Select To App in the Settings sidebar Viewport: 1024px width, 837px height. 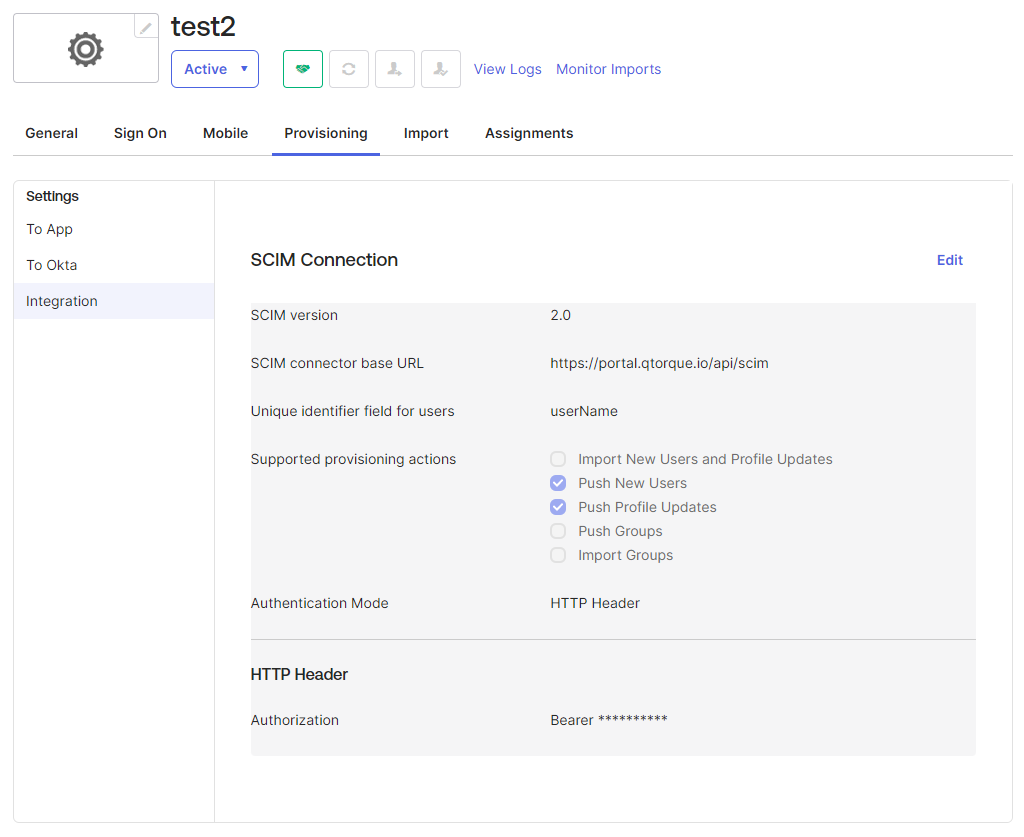[49, 229]
